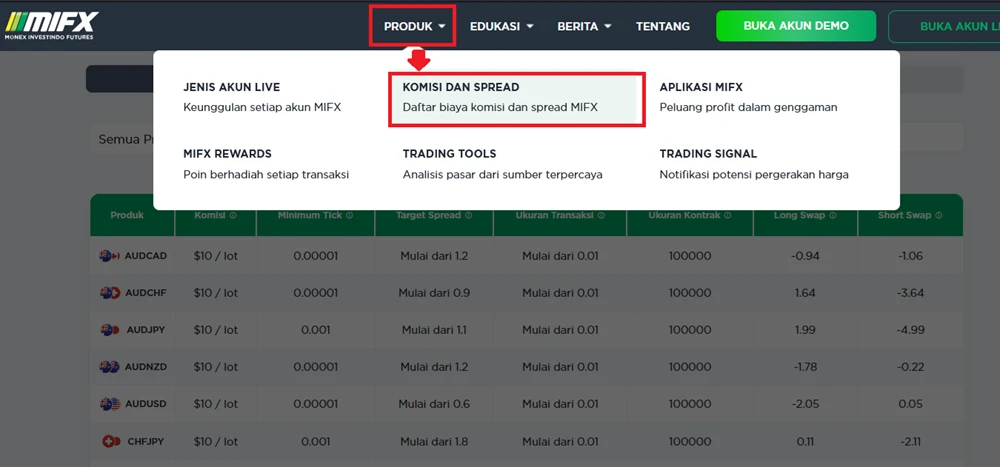Click the CHFJPY product name
Viewport: 1000px width, 467px height.
pos(145,441)
